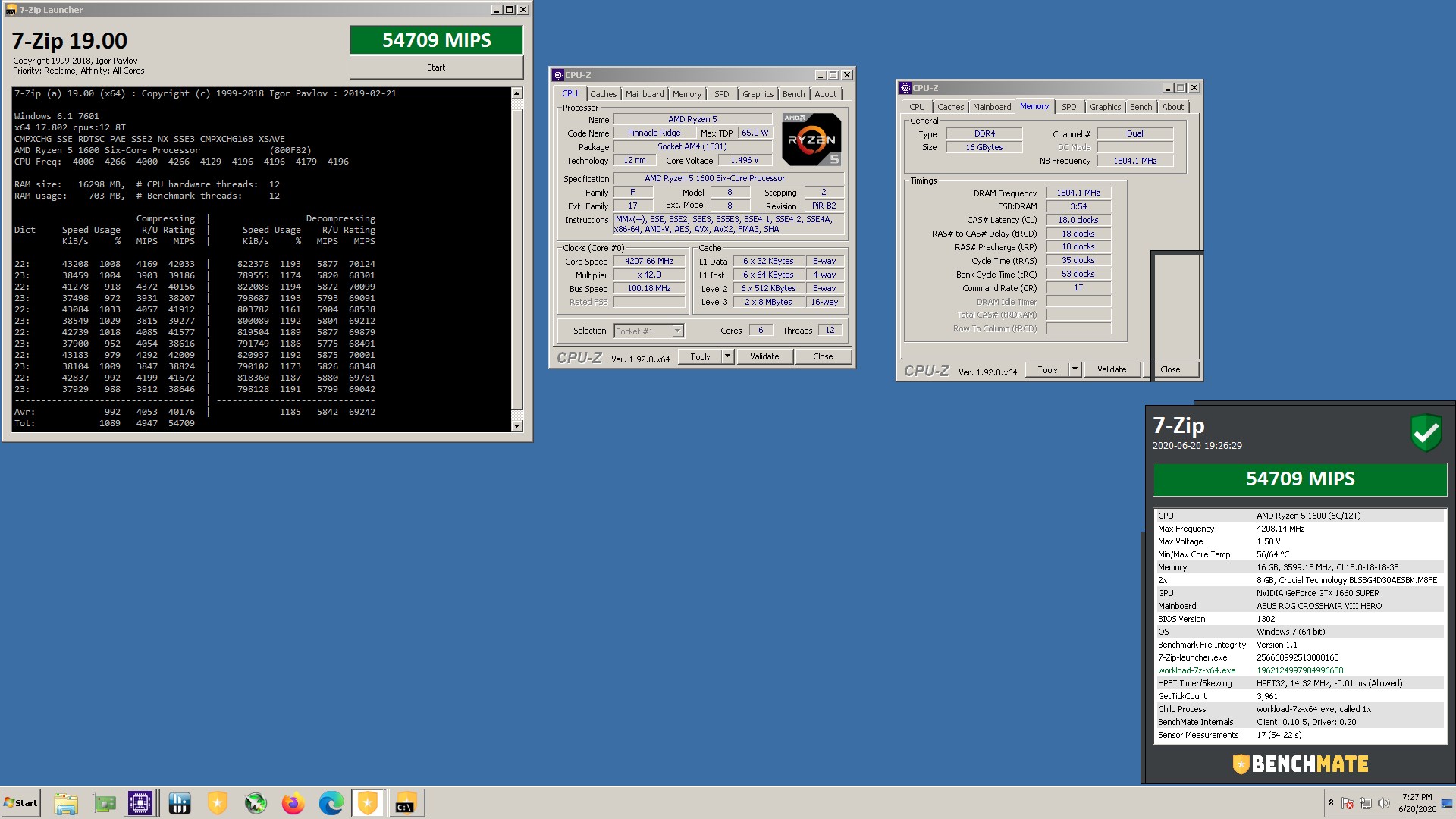Click the workload-7z-x64.exe row in BenchMate

(1299, 670)
